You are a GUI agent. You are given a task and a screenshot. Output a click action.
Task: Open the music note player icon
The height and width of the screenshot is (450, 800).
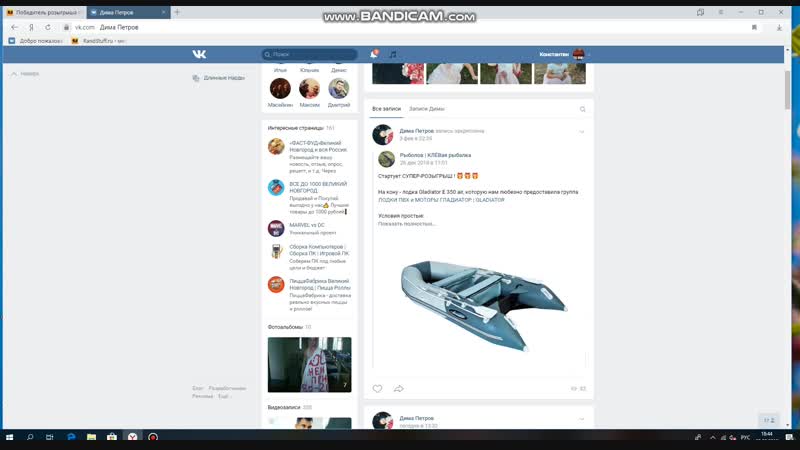pyautogui.click(x=393, y=54)
